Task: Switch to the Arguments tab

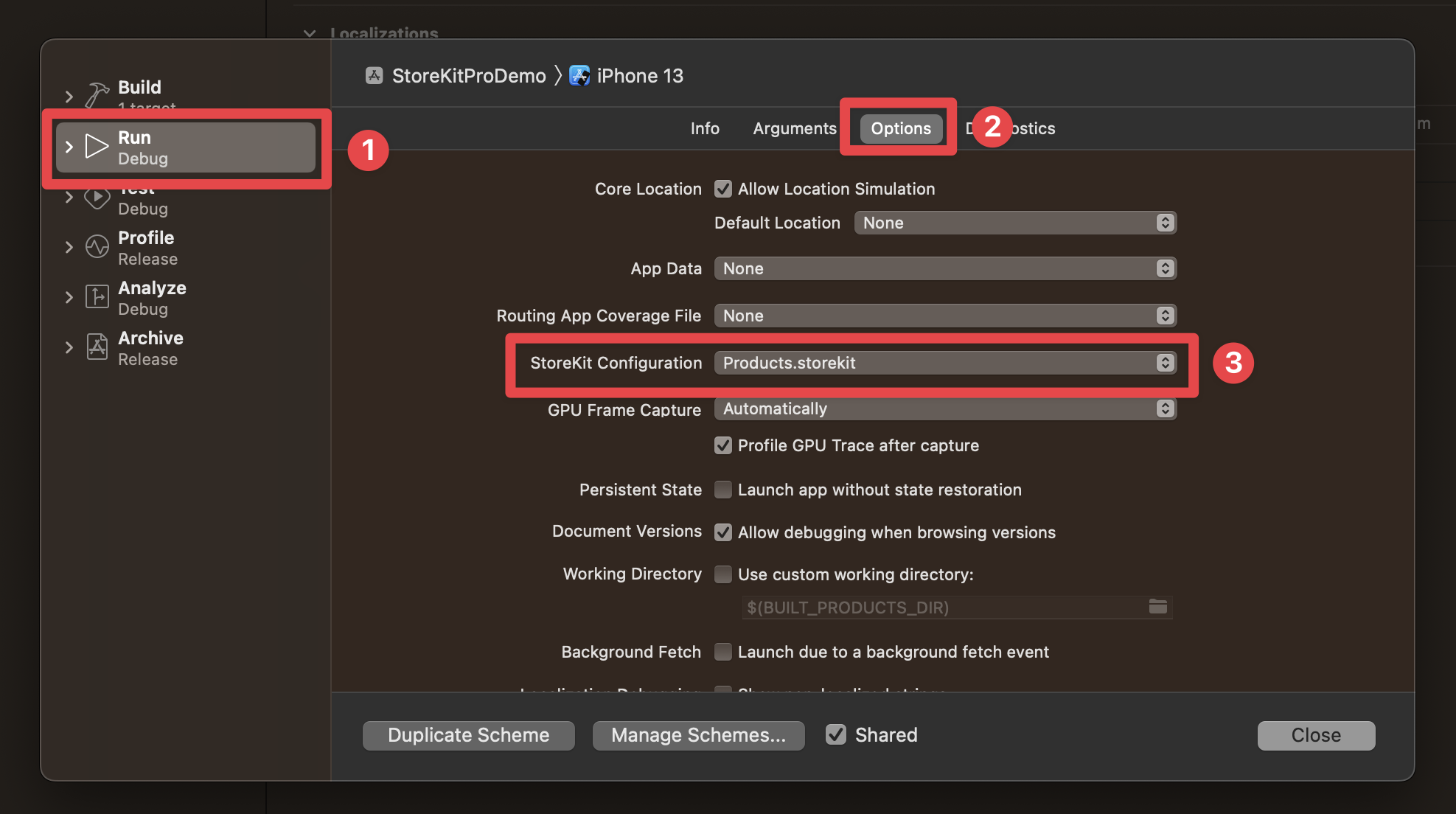Action: click(795, 128)
